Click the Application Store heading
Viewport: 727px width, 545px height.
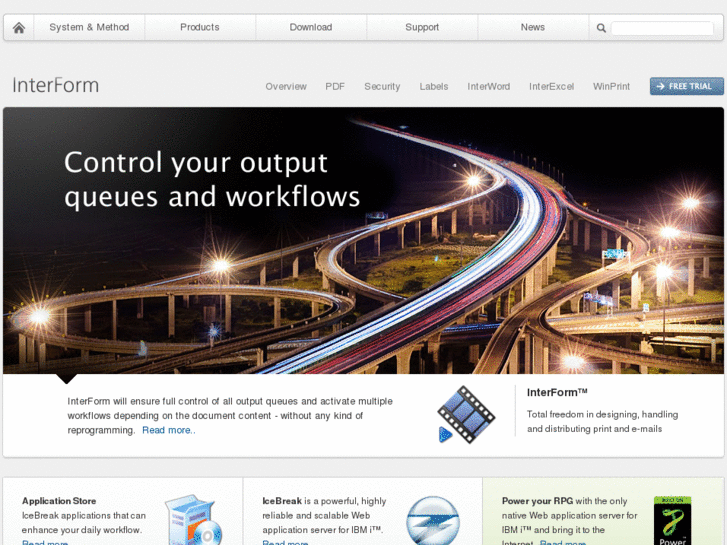[x=59, y=501]
